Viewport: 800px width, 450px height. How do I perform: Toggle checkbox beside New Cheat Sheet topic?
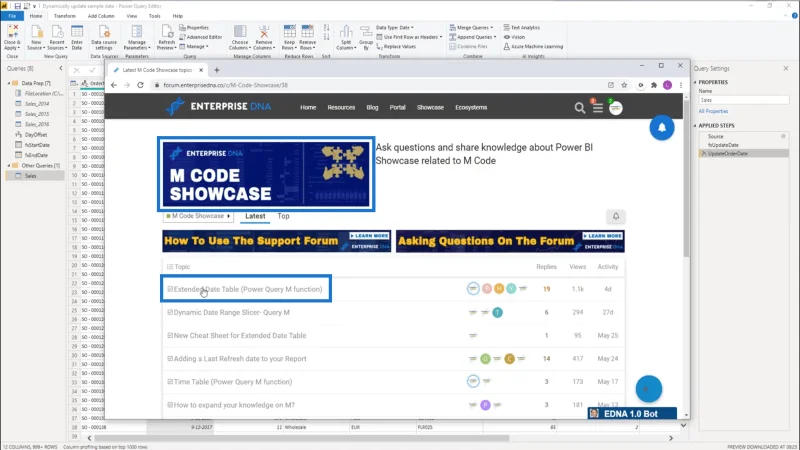(x=170, y=336)
